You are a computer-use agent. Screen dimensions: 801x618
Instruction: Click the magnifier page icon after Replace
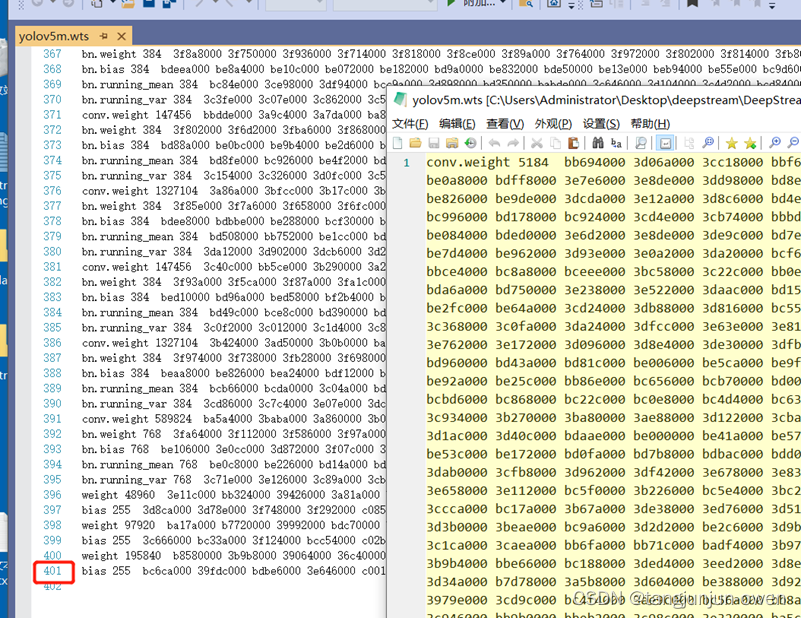(x=641, y=143)
